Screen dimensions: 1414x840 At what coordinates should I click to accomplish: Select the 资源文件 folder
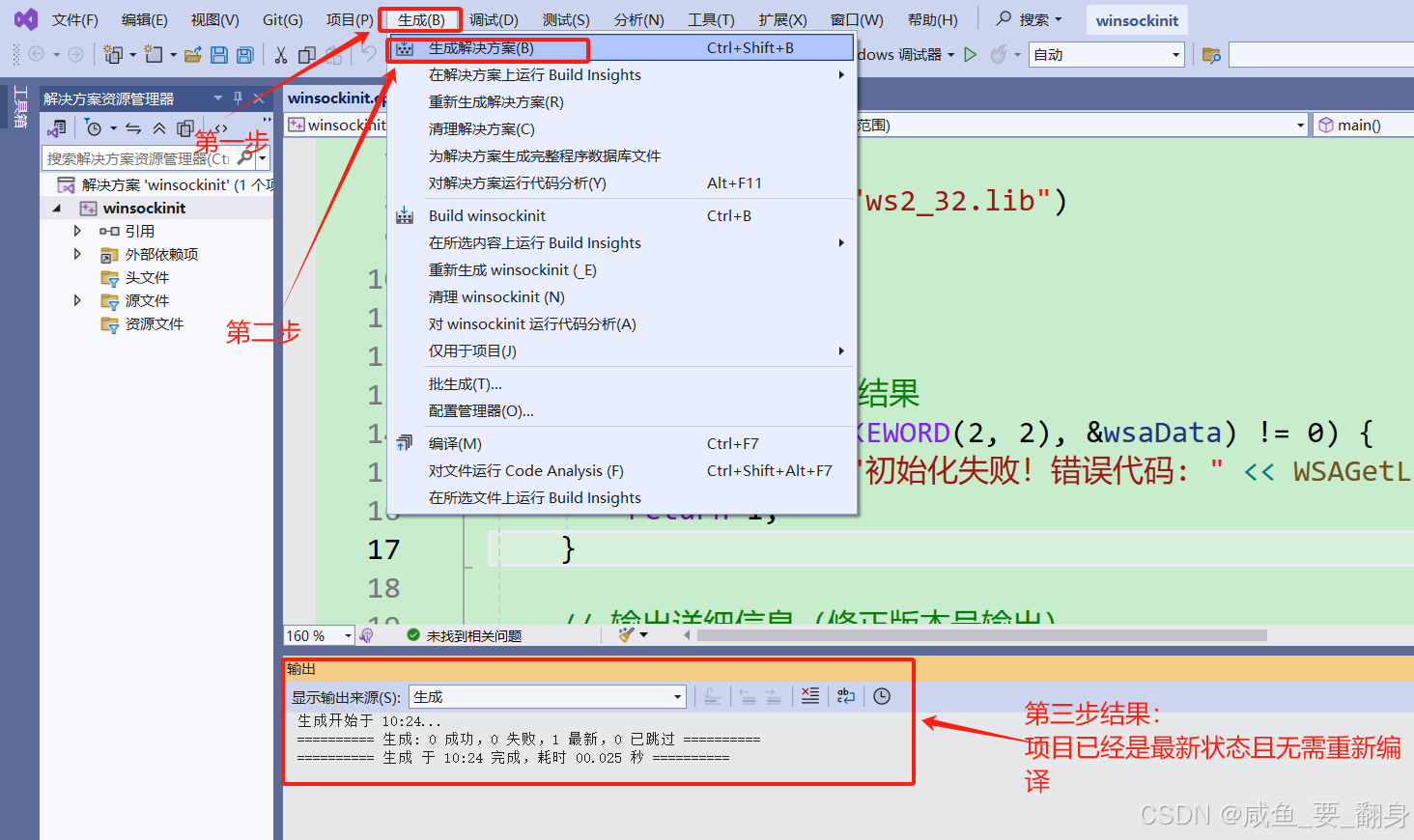(154, 323)
